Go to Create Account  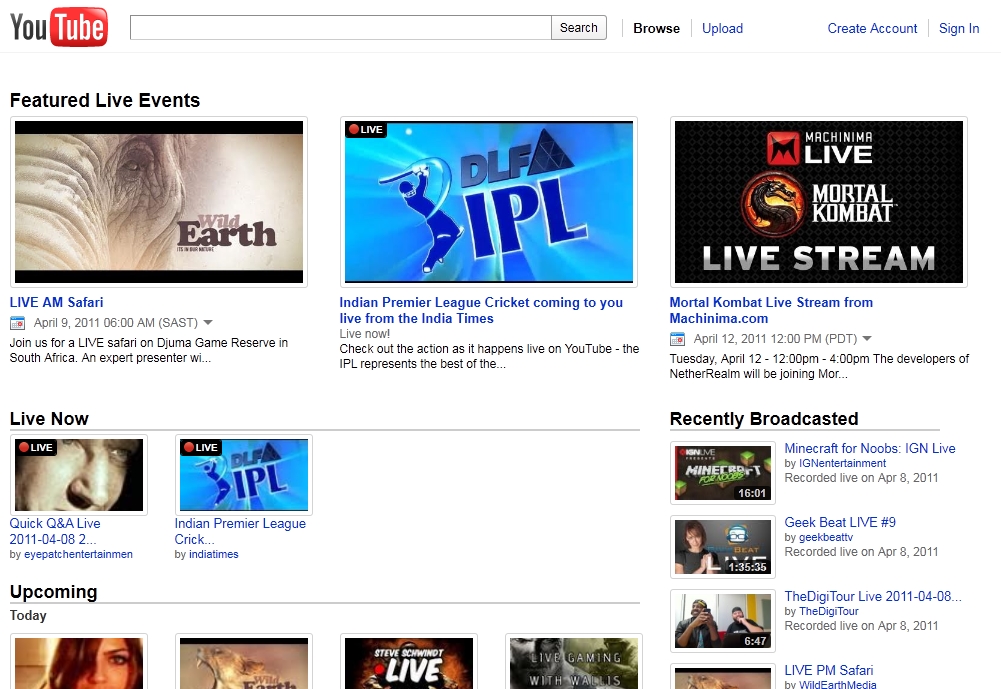[872, 28]
